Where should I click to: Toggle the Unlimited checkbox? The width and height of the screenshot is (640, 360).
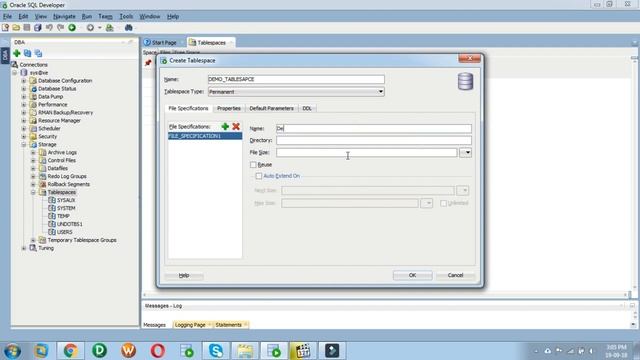[443, 203]
